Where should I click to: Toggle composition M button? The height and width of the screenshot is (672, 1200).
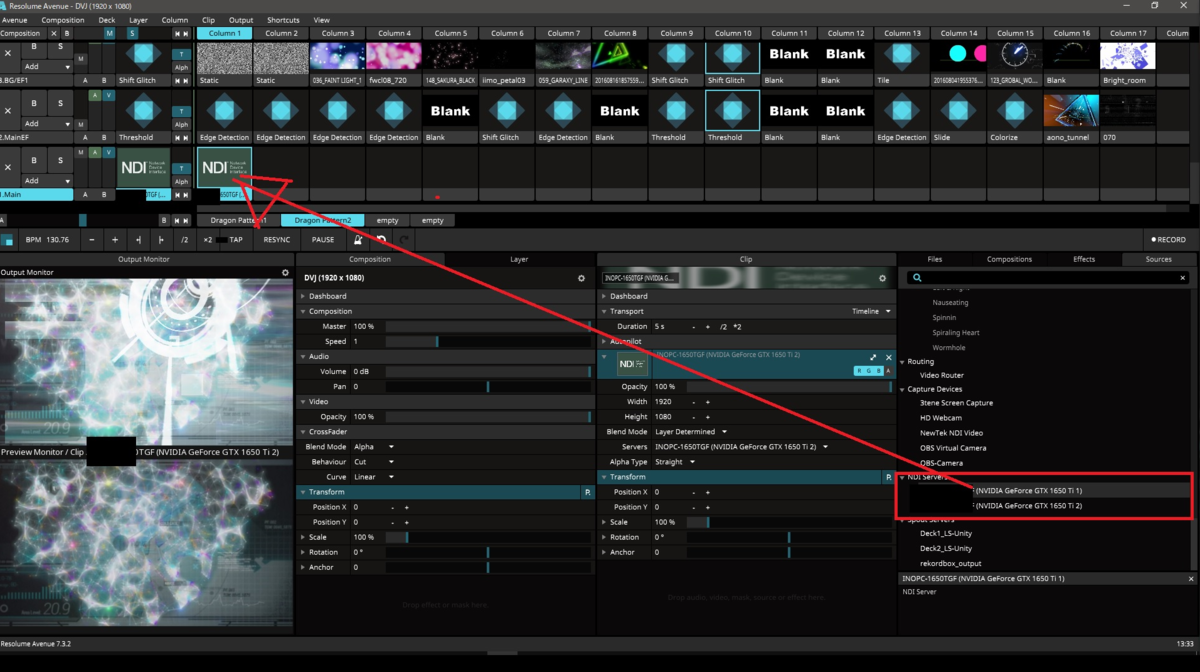pos(109,33)
